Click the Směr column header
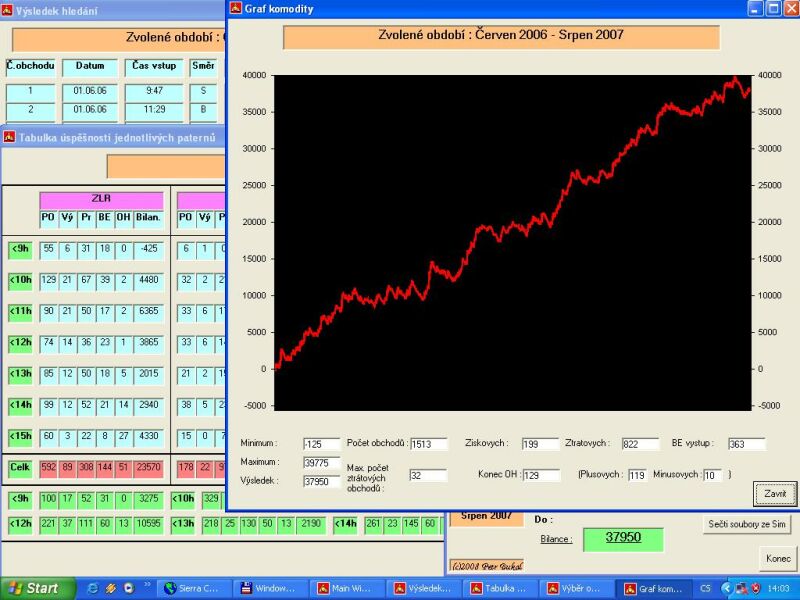Screen dimensions: 800x600 tap(203, 67)
